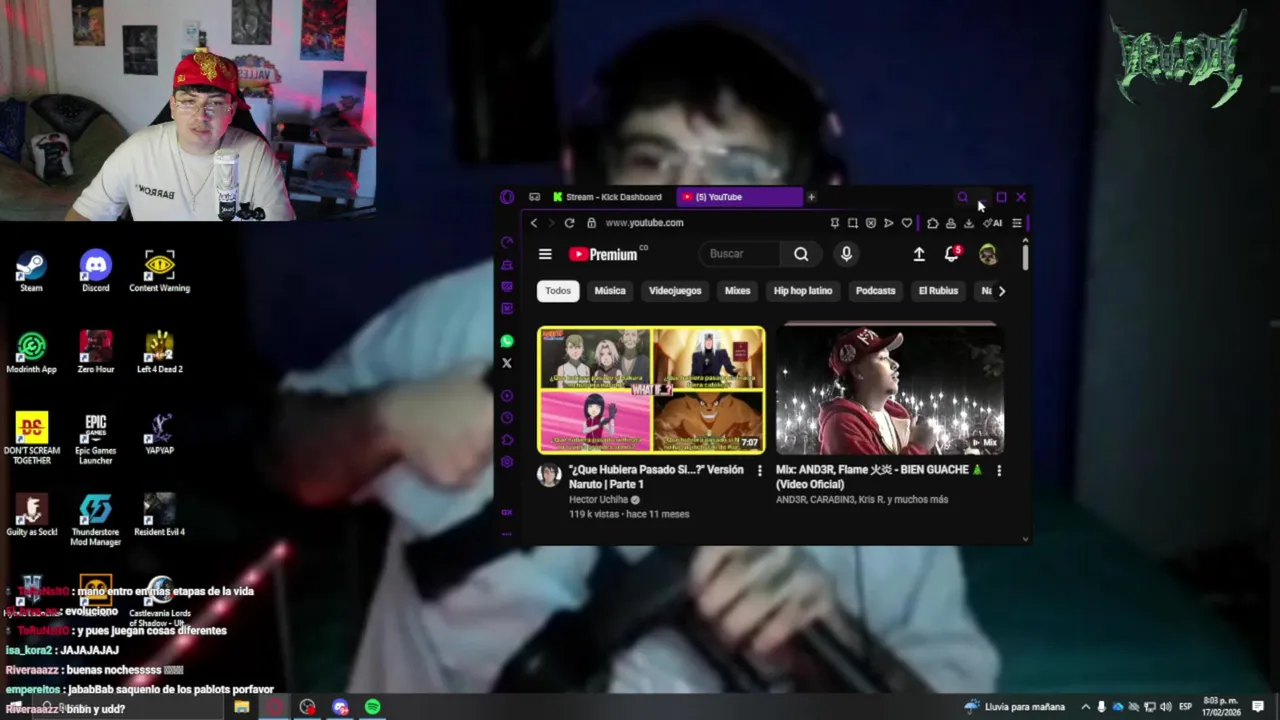Open YouTube notifications bell
Viewport: 1280px width, 720px height.
[952, 254]
